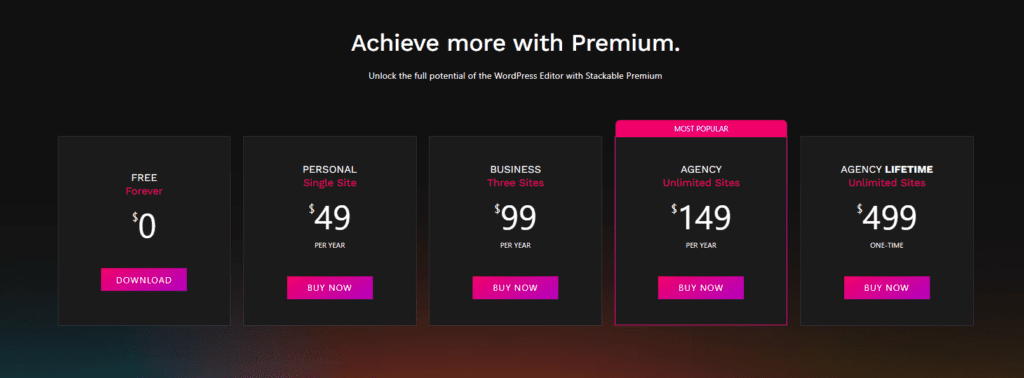Click the $99 price
This screenshot has height=378, width=1024.
point(515,218)
